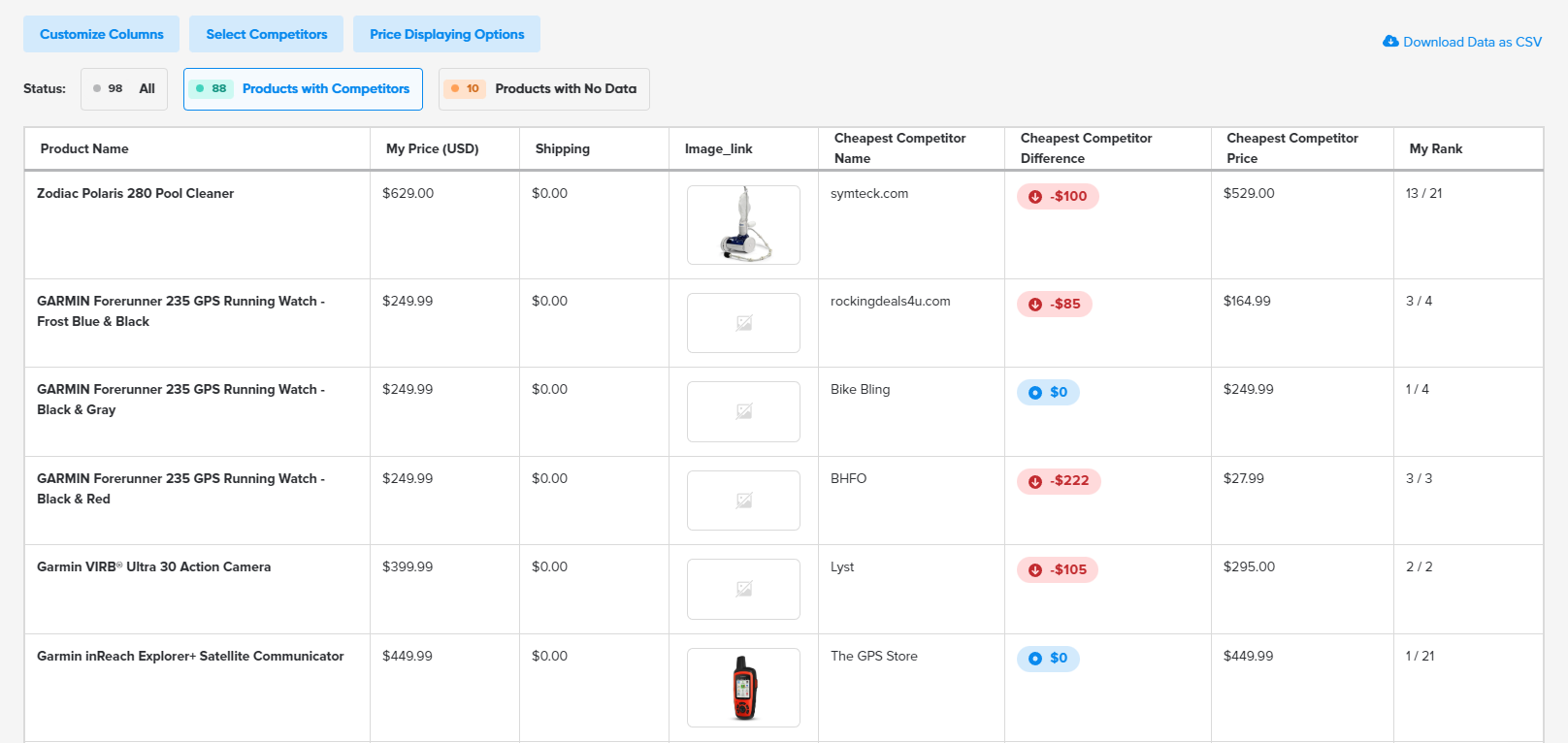Open the Garmin inReach Explorer+ image thumbnail

(744, 688)
